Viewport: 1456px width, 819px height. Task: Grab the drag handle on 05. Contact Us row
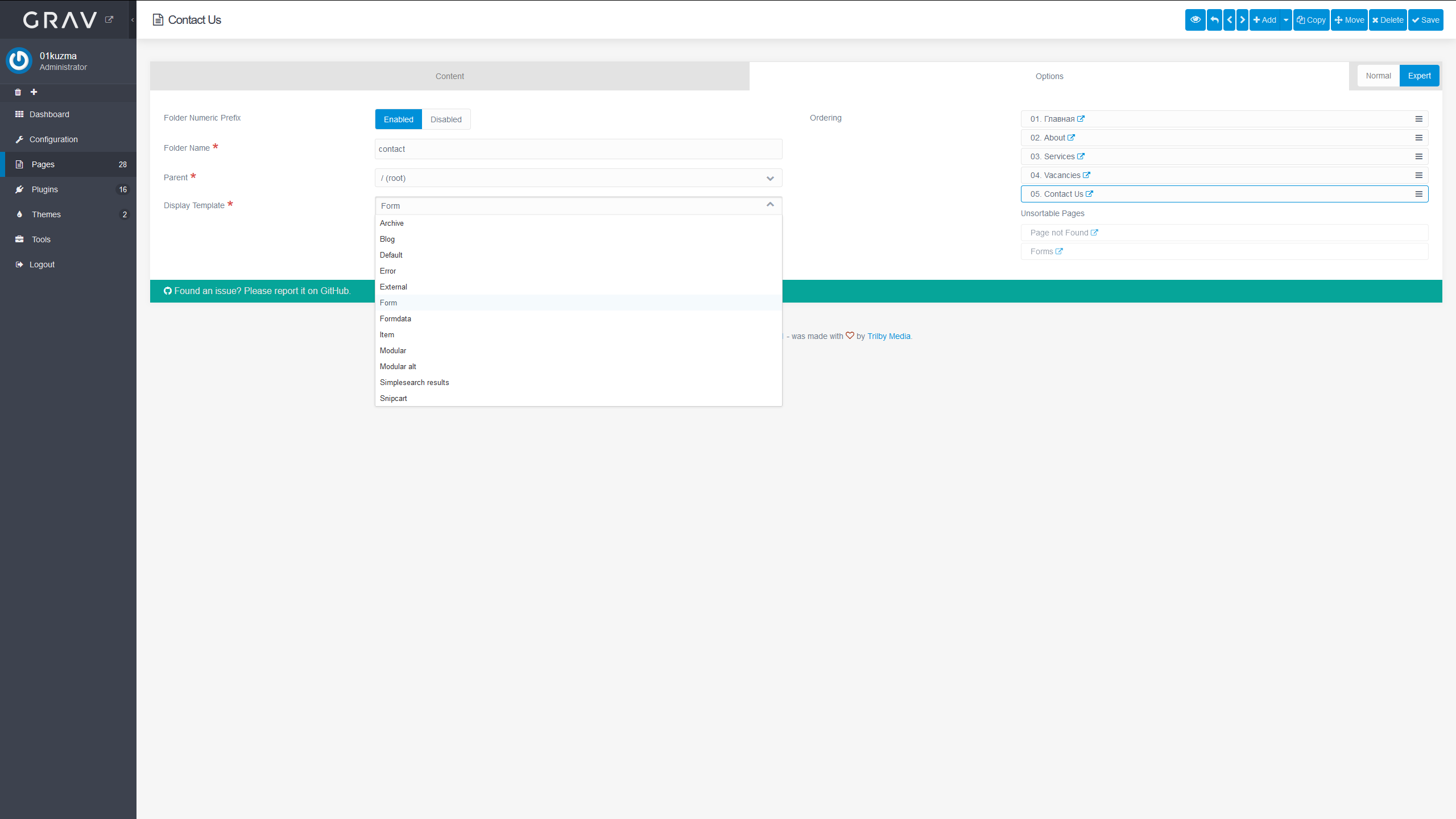pos(1418,194)
